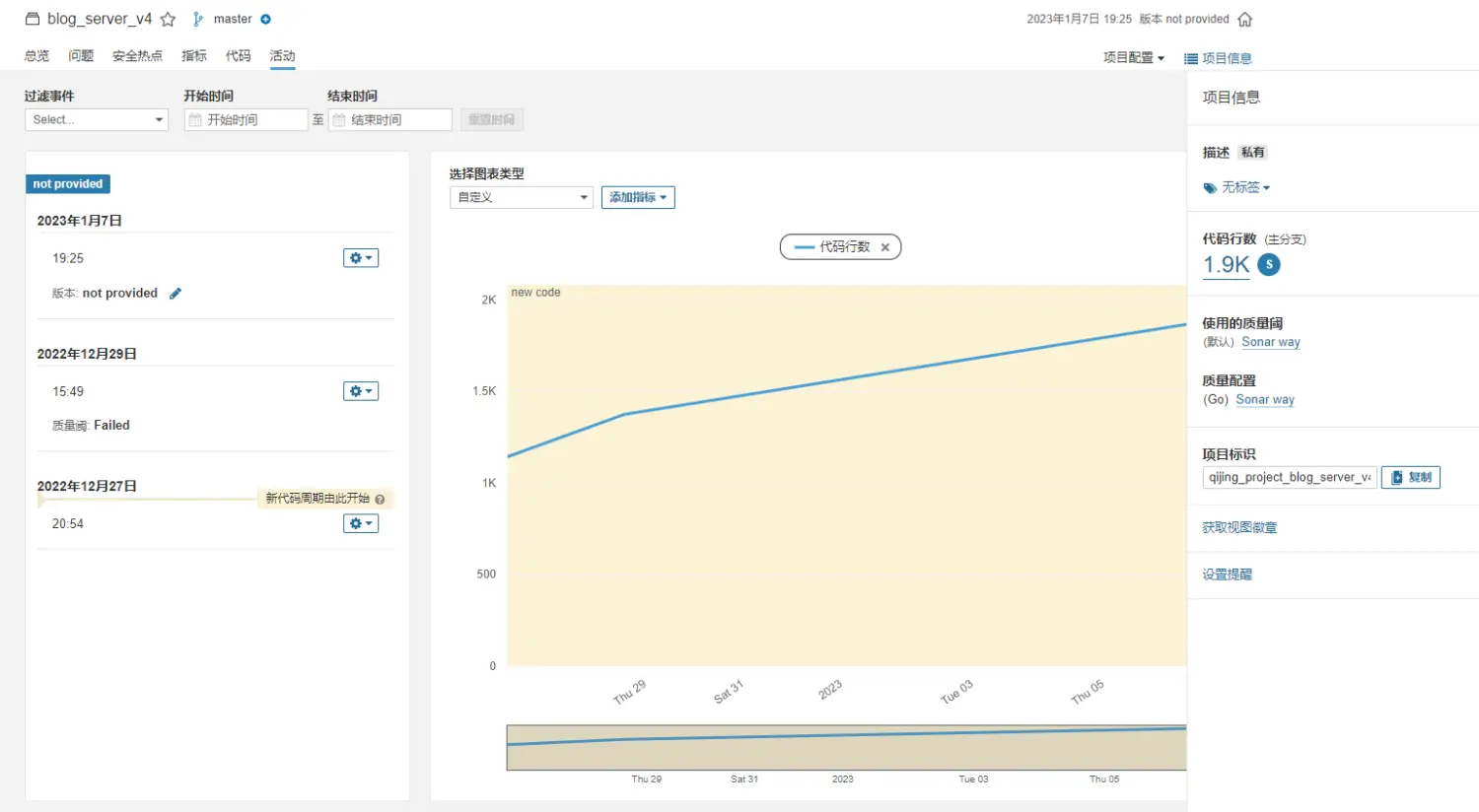This screenshot has height=812, width=1479.
Task: Click the tag icon beside 无标签
Action: pyautogui.click(x=1210, y=188)
